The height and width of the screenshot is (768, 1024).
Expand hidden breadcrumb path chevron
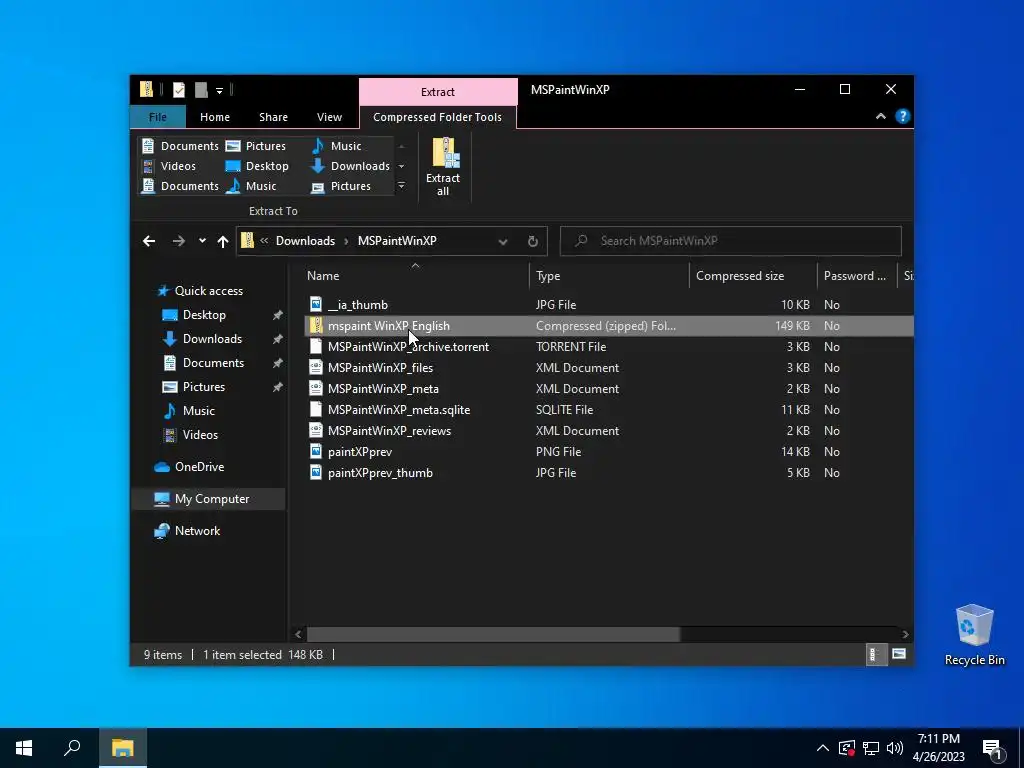tap(264, 241)
